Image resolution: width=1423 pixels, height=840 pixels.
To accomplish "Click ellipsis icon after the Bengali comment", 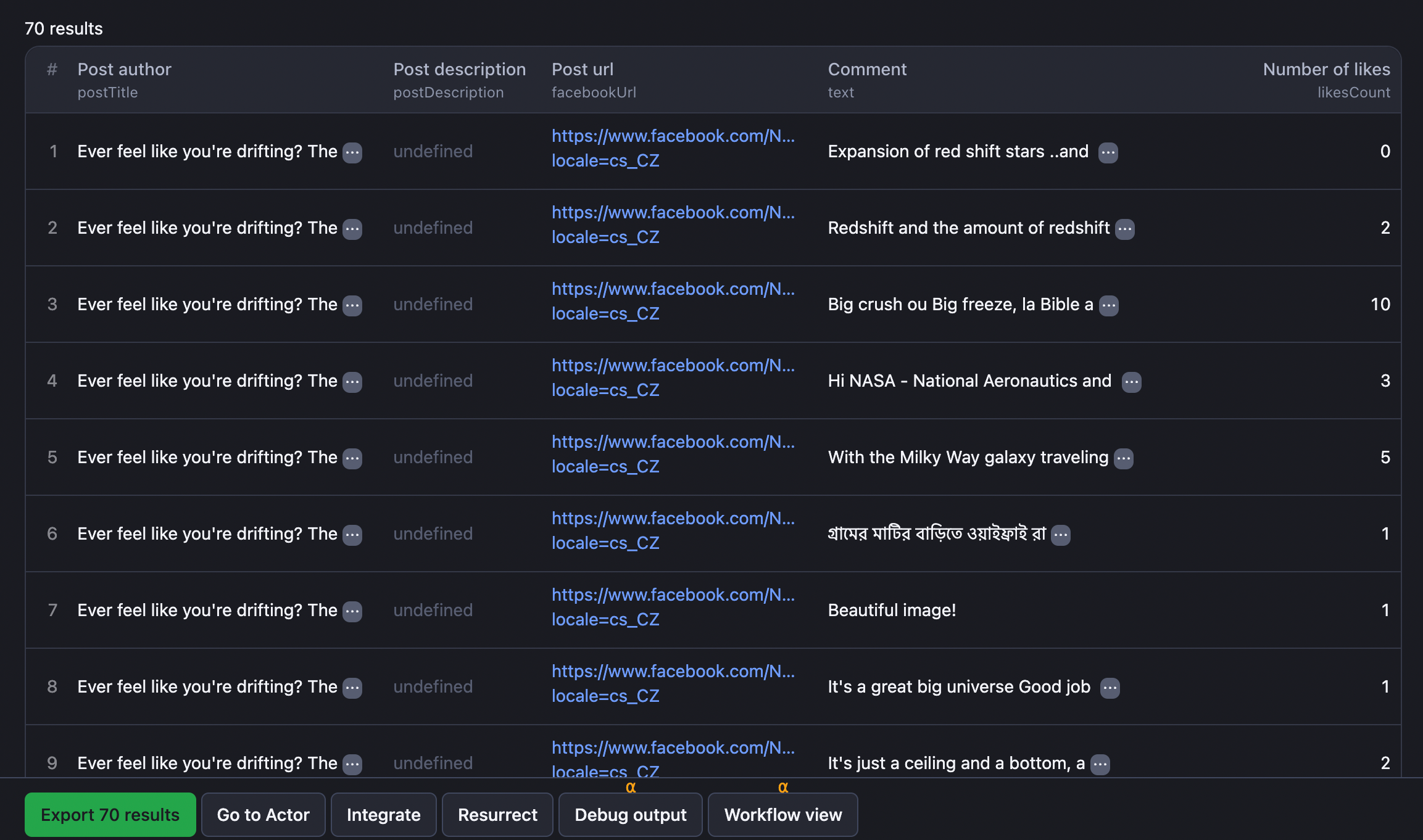I will pos(1060,535).
